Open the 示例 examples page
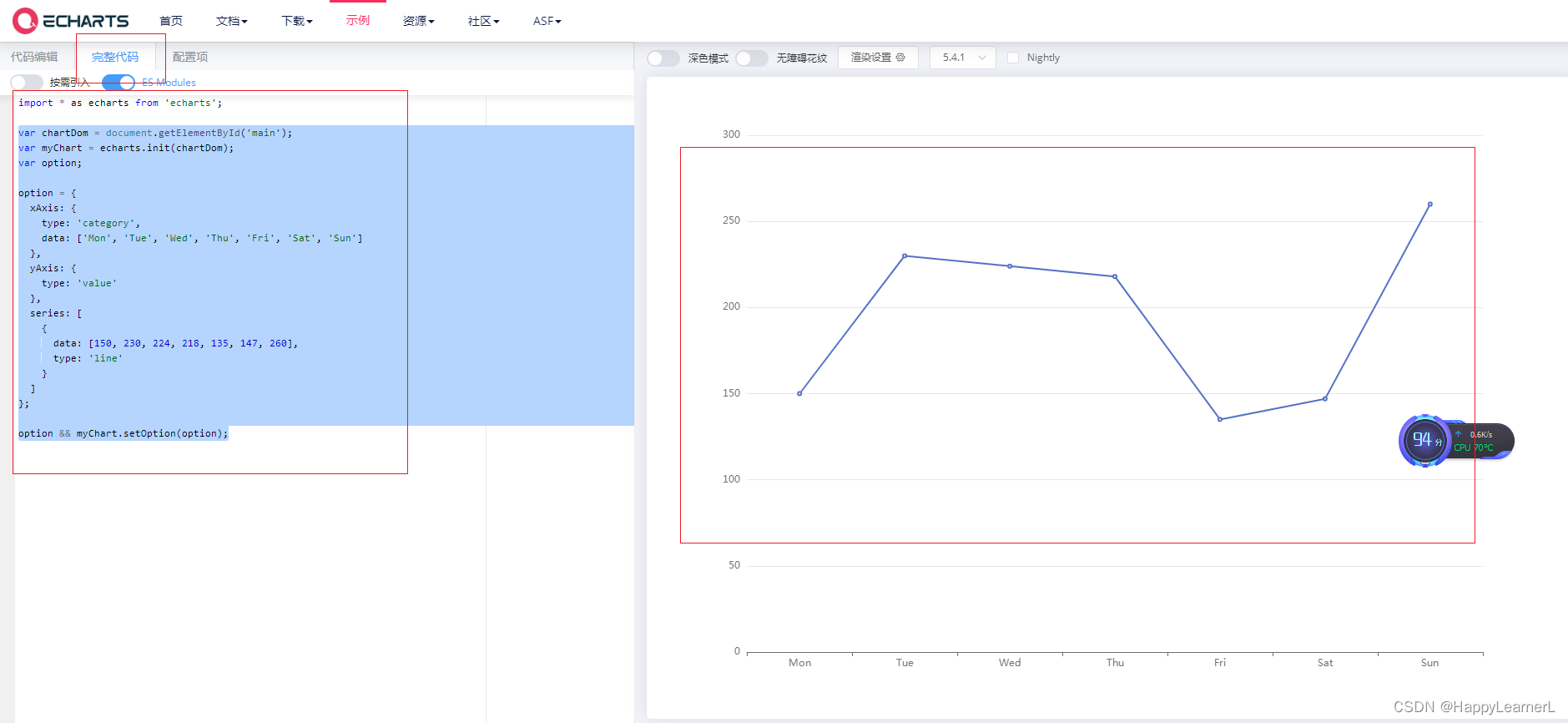Viewport: 1568px width, 723px height. 358,20
